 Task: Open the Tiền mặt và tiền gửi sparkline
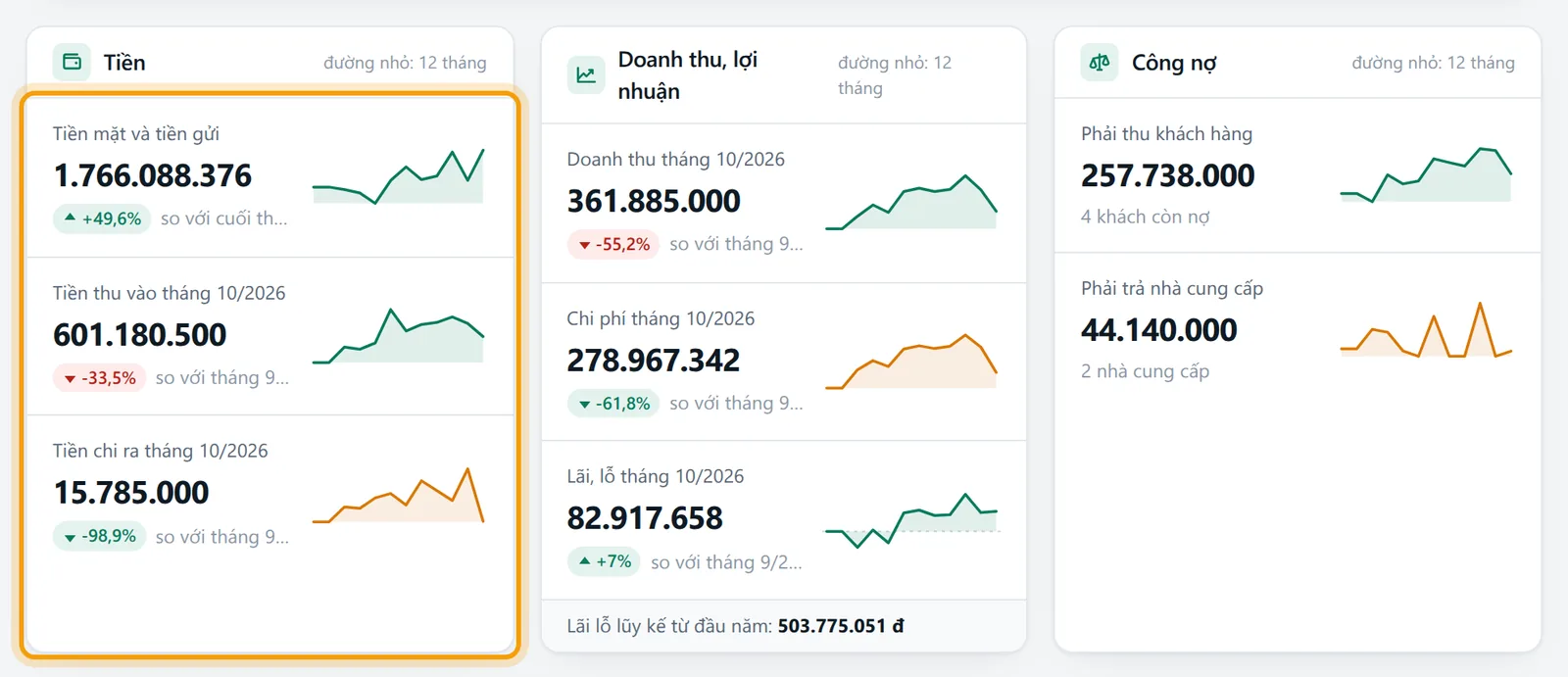(398, 176)
